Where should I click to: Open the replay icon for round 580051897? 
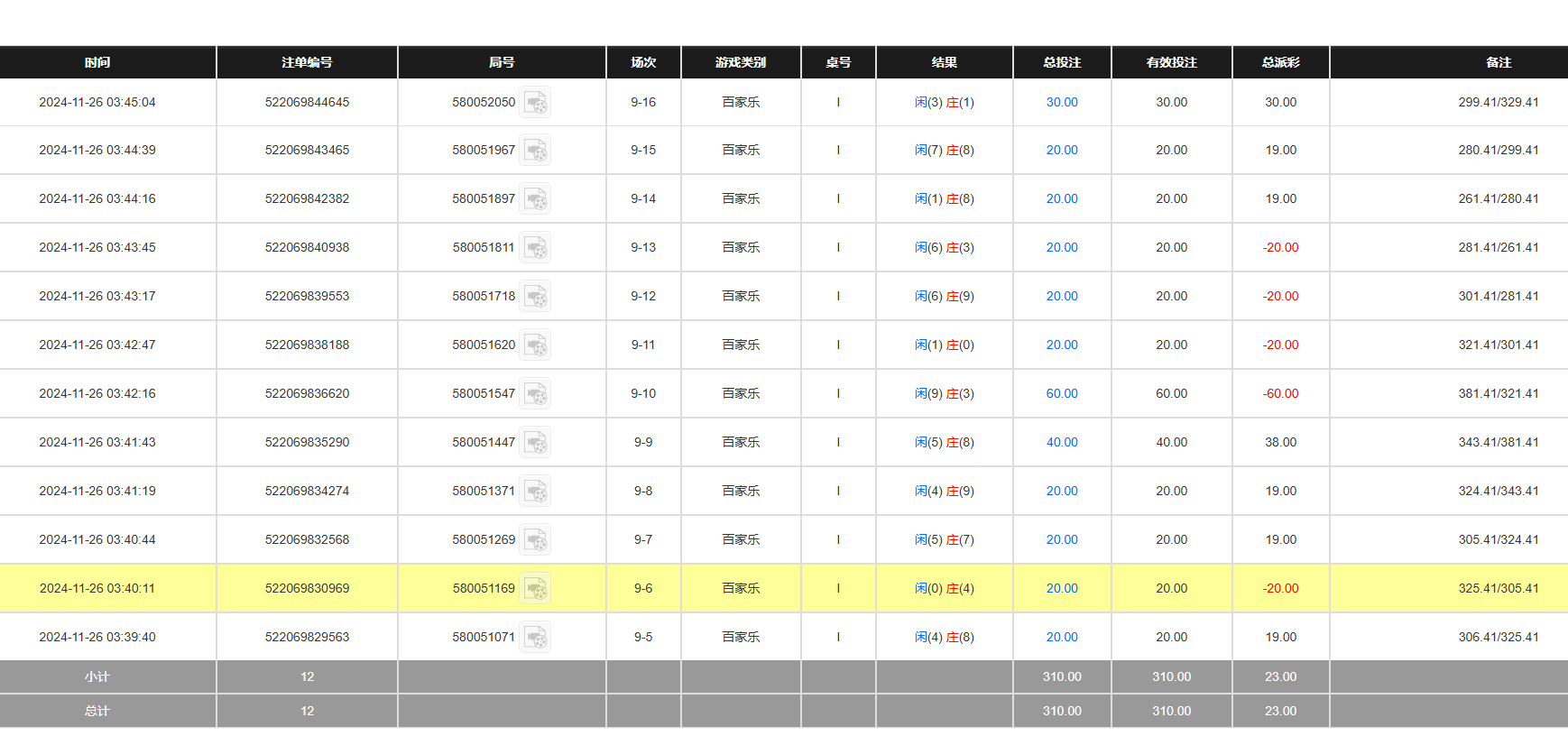[535, 199]
